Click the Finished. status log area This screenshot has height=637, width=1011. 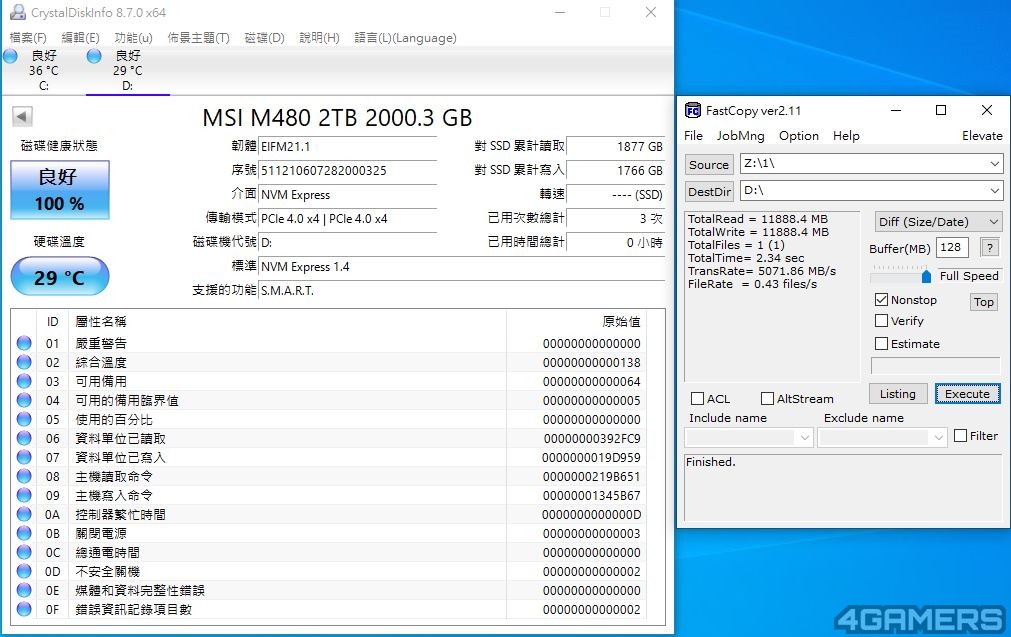[x=843, y=487]
